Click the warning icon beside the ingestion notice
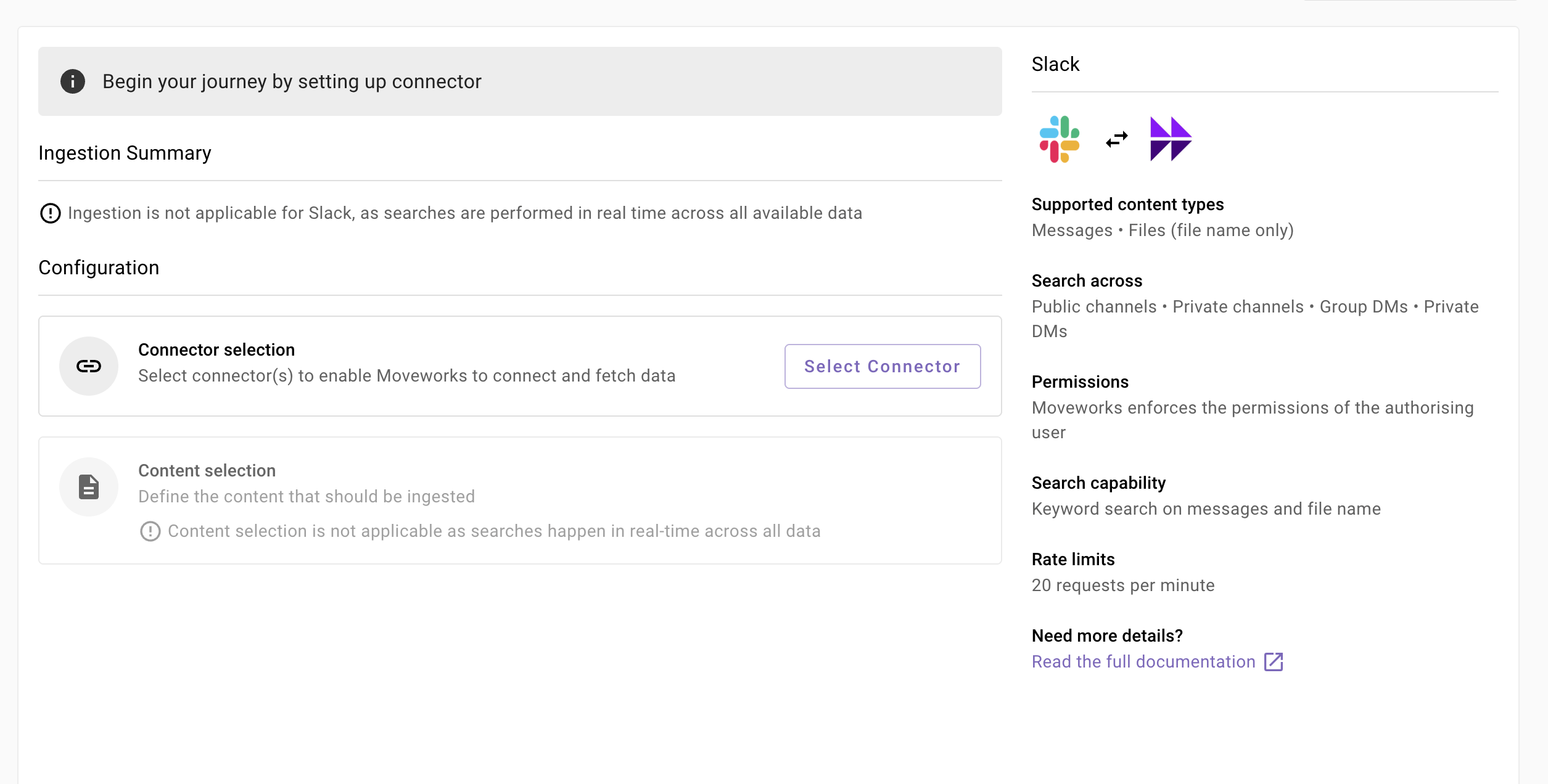Screen dimensions: 1548x784 tap(51, 213)
